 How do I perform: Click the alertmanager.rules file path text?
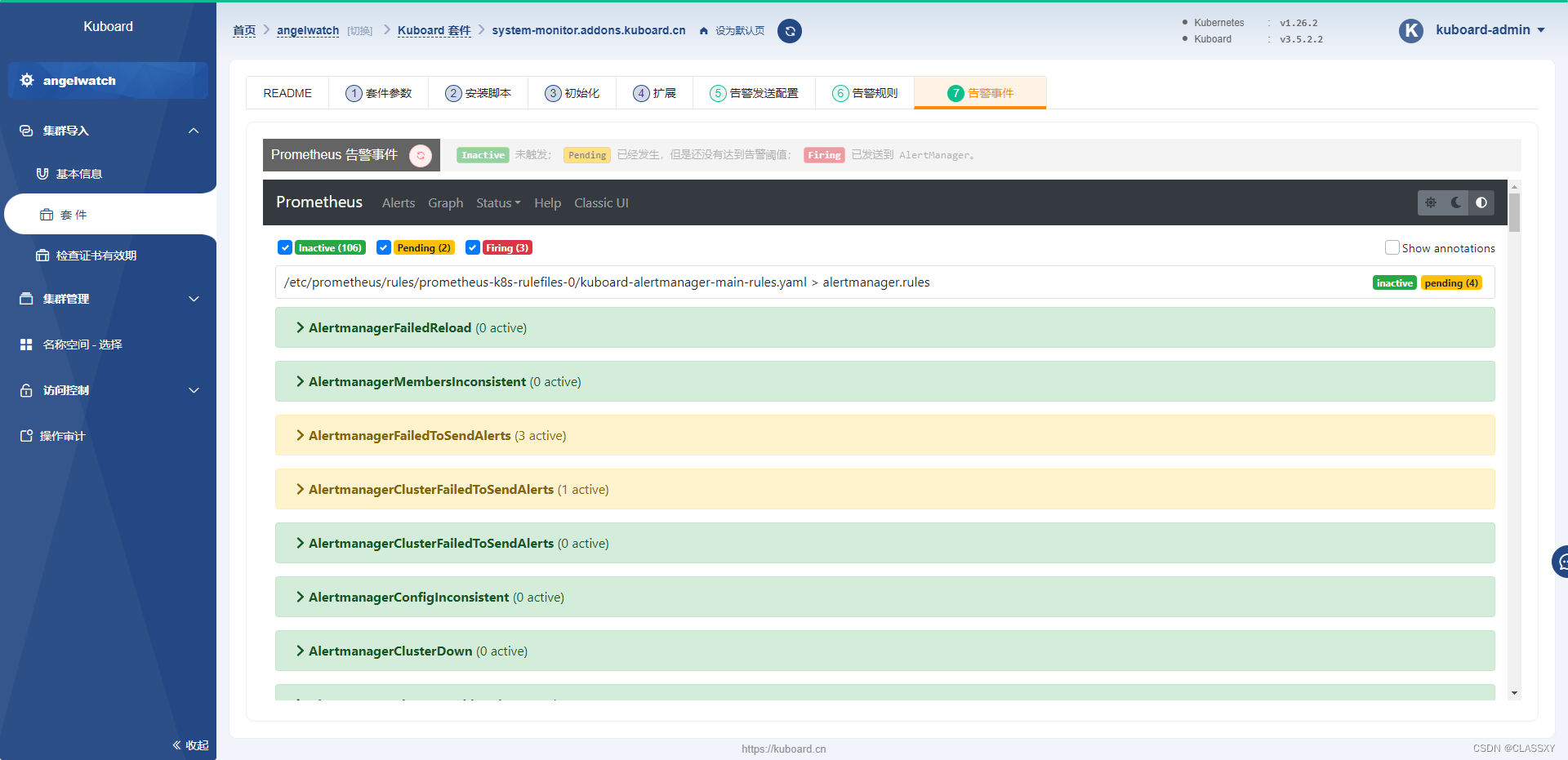(607, 282)
